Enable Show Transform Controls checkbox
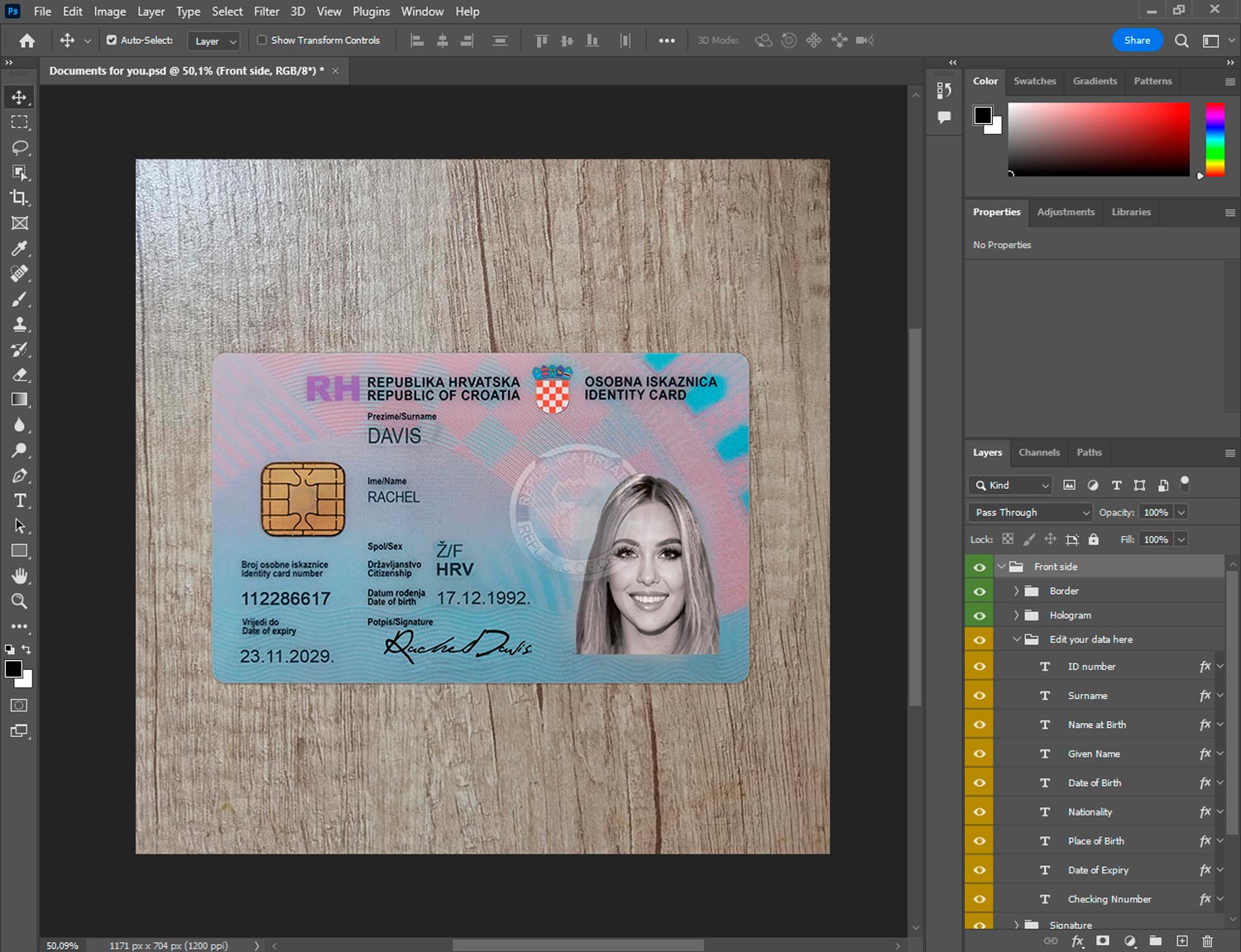1241x952 pixels. pyautogui.click(x=262, y=40)
